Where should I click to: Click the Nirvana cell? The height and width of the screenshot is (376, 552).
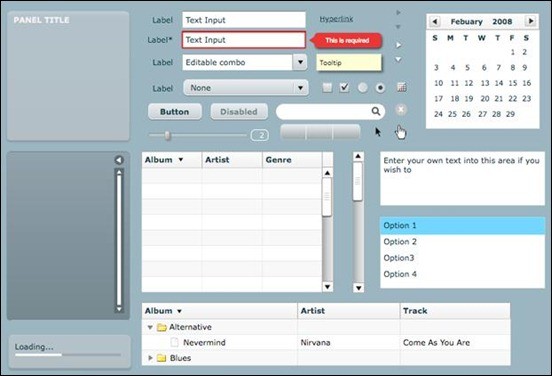(315, 343)
